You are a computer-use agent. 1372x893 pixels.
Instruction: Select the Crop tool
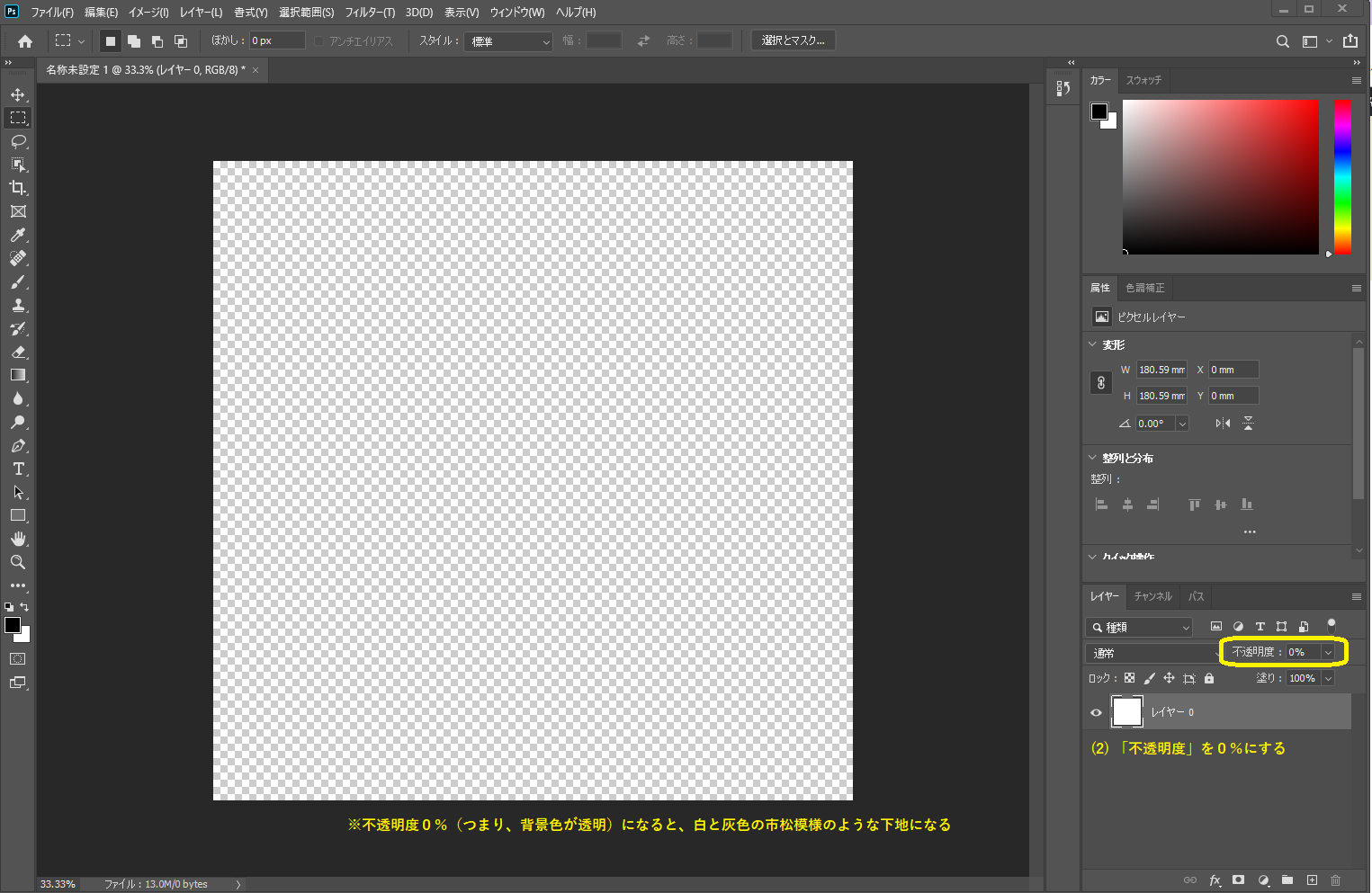click(x=18, y=188)
